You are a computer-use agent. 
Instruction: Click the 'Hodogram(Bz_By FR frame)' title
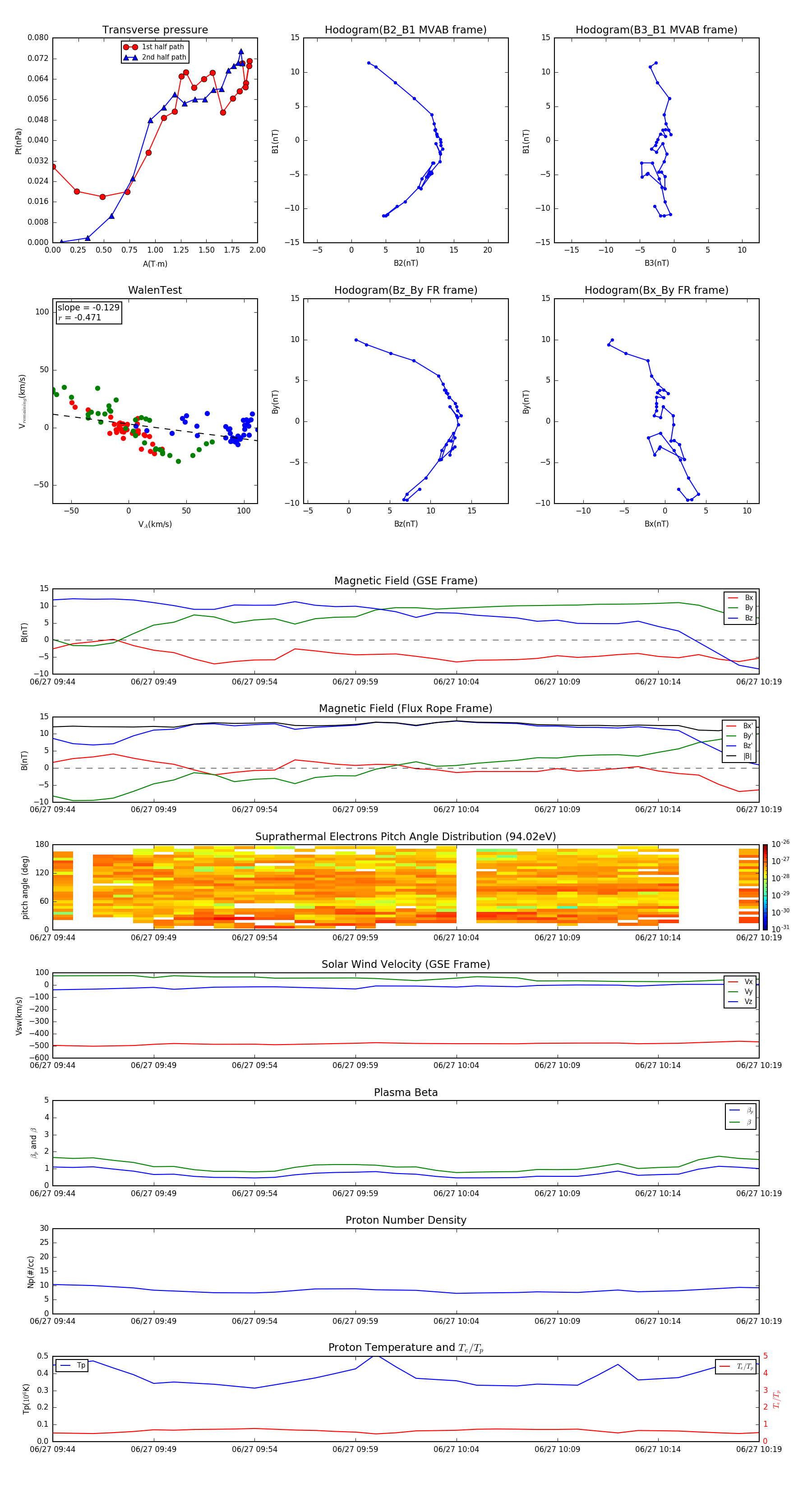(406, 290)
